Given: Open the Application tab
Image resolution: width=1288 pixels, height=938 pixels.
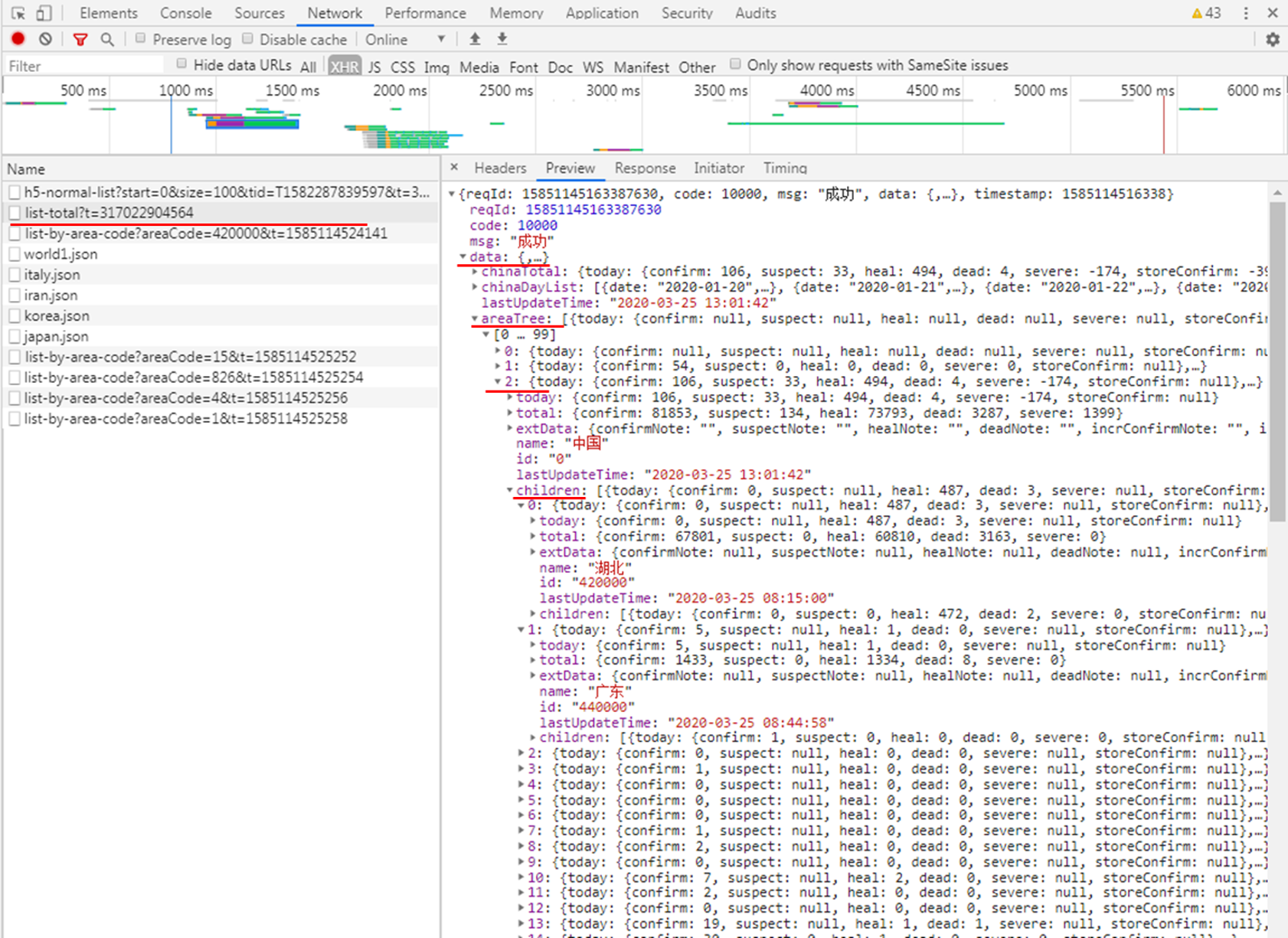Looking at the screenshot, I should 602,13.
